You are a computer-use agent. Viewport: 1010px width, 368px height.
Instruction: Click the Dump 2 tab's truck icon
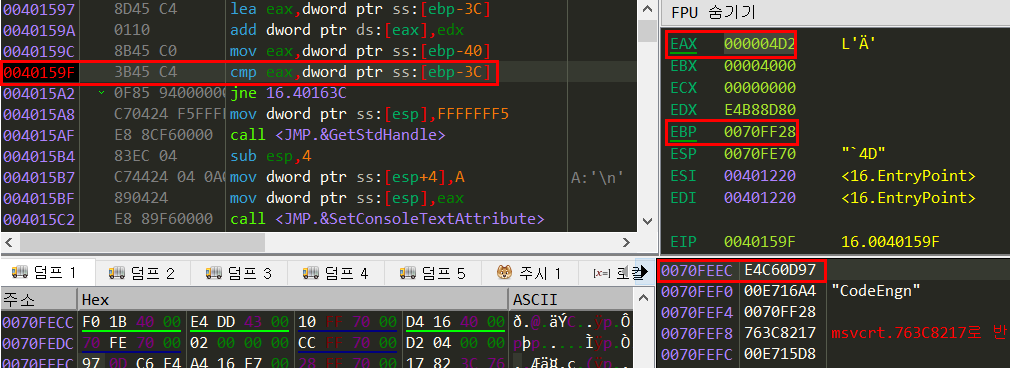116,273
